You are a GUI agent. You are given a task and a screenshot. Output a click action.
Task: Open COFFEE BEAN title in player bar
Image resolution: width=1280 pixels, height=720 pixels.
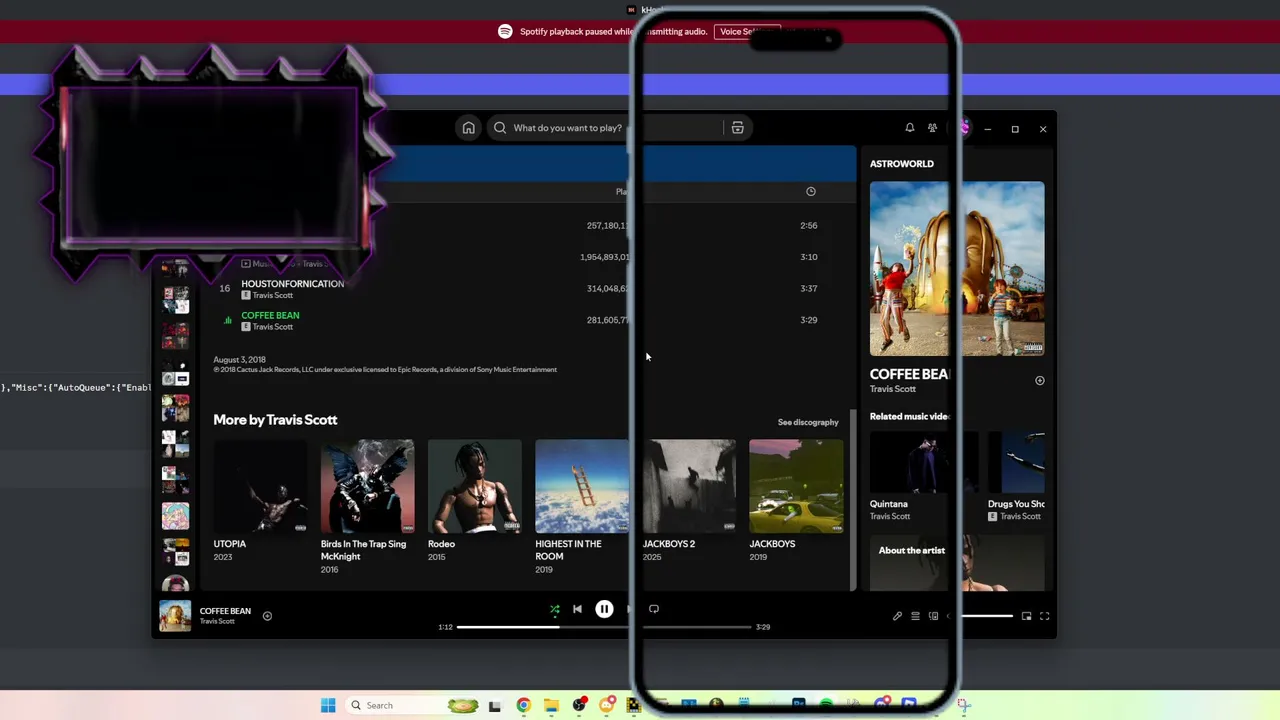(x=225, y=611)
